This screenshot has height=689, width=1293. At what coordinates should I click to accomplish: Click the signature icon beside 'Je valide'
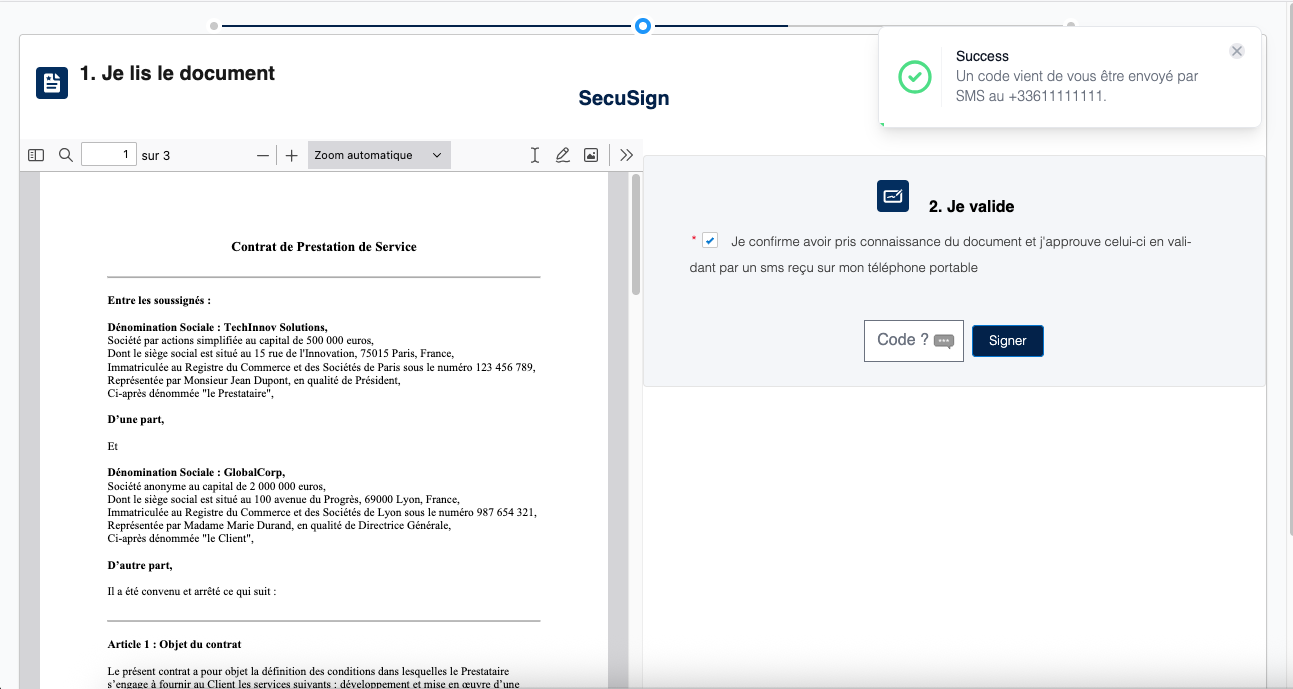(893, 196)
